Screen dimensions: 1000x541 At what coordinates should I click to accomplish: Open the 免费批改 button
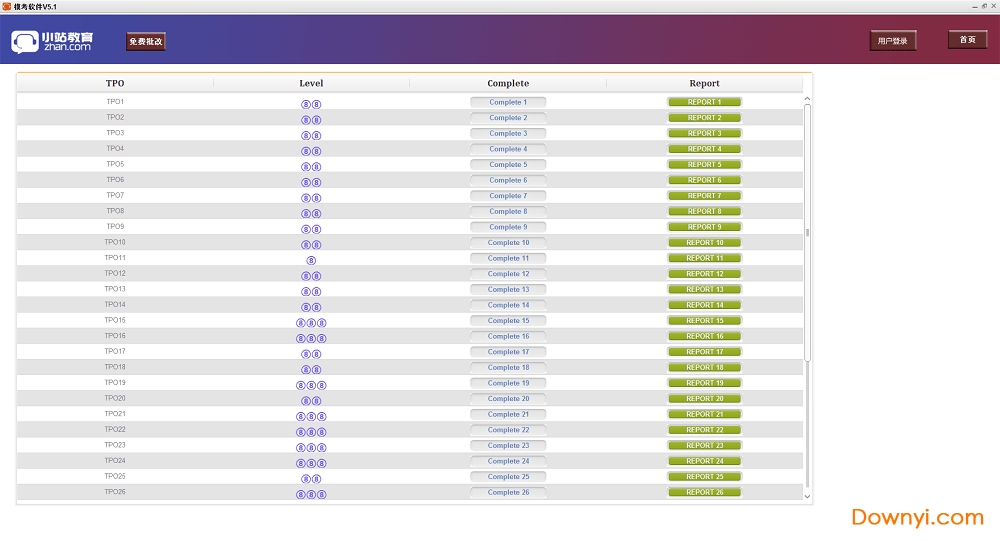pyautogui.click(x=146, y=42)
